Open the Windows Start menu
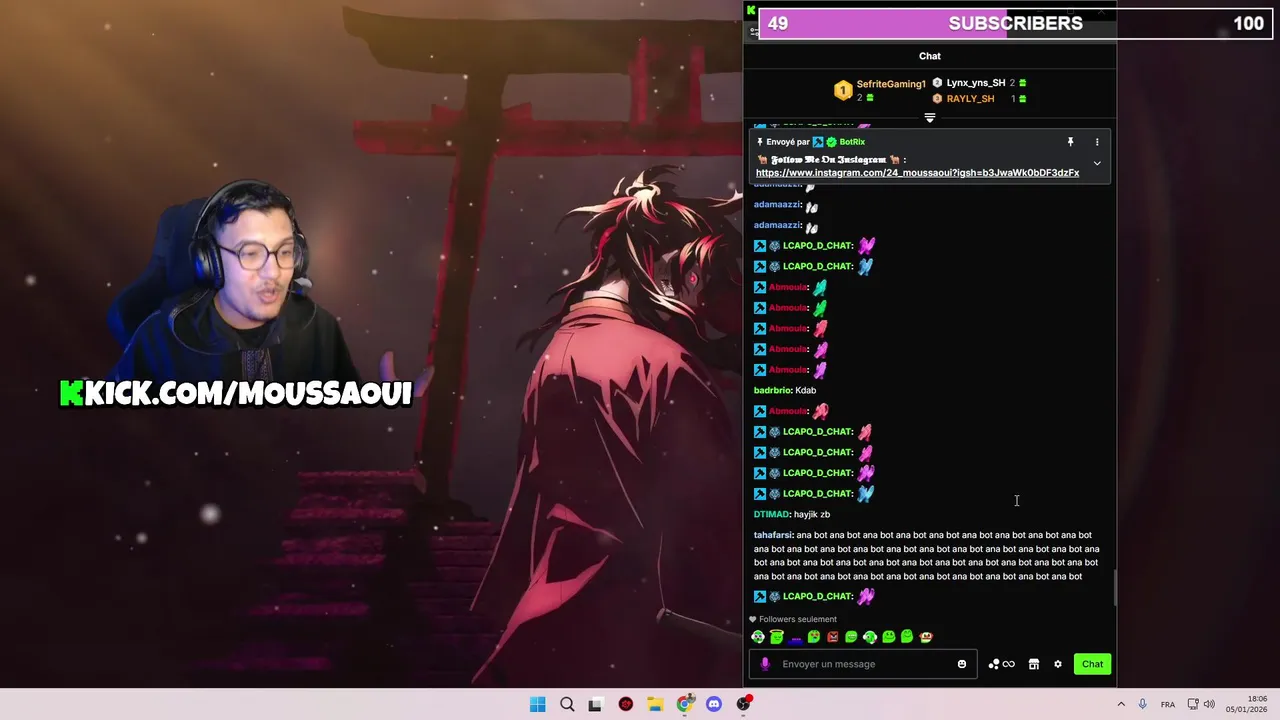 pyautogui.click(x=538, y=704)
